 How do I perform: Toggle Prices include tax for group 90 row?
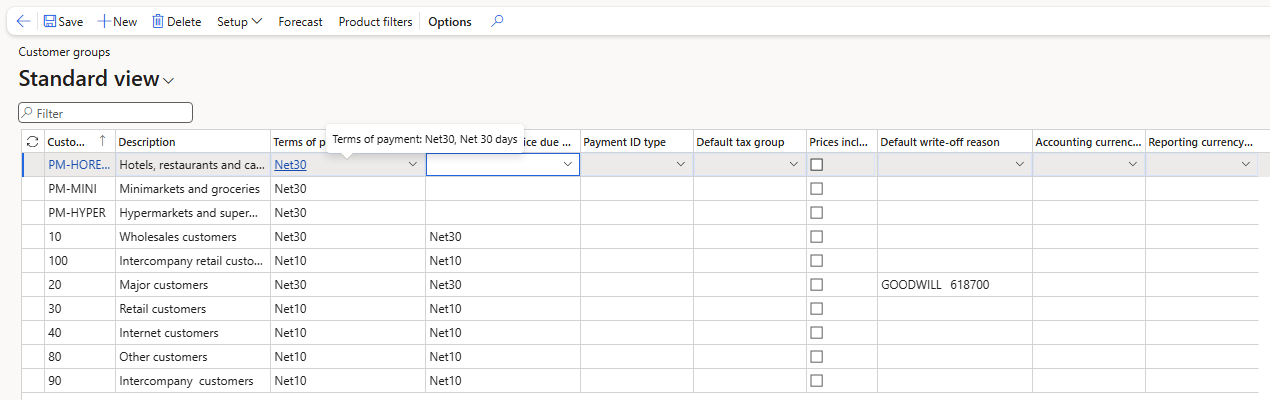point(817,381)
